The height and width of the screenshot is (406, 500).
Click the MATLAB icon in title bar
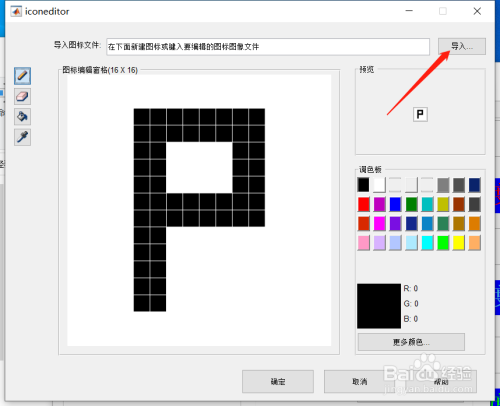(16, 12)
